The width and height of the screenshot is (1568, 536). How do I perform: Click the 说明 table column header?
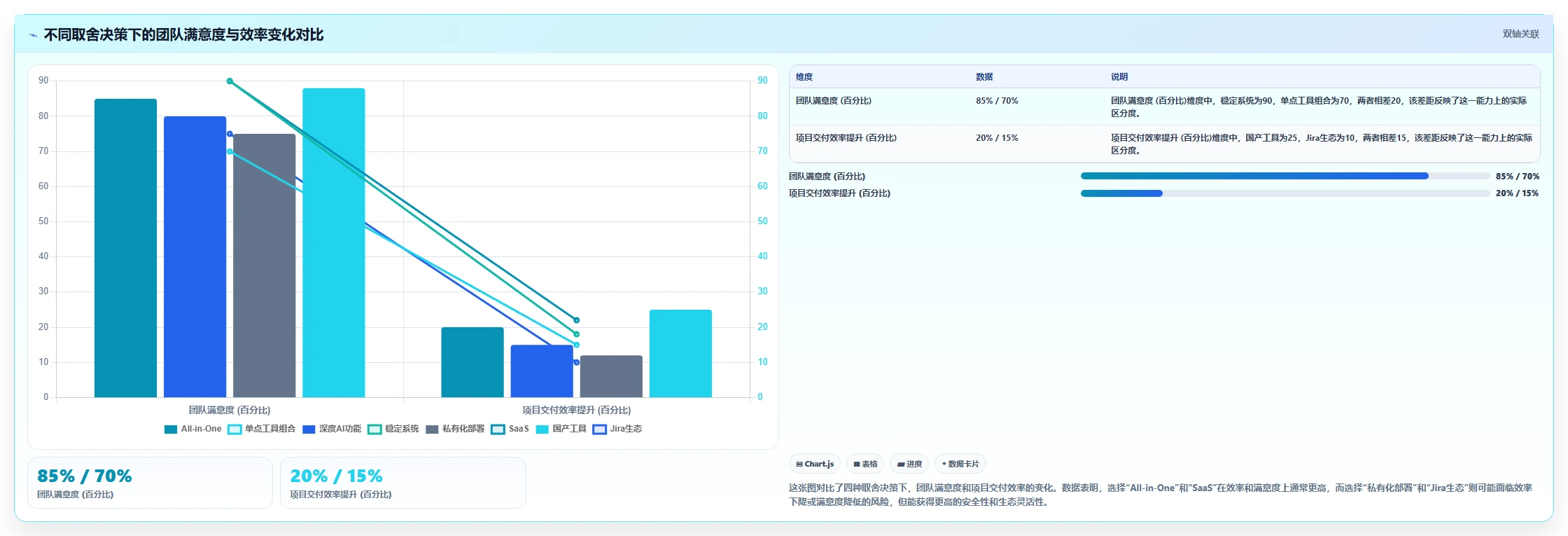pyautogui.click(x=1119, y=77)
